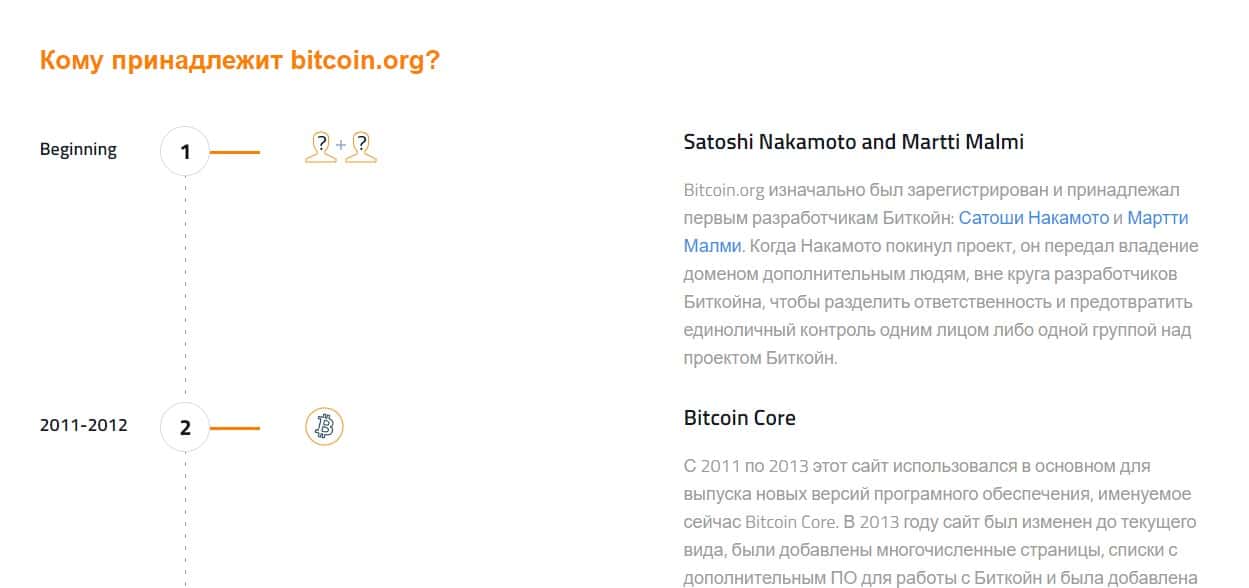Click the "Bitcoin Core" section heading
The height and width of the screenshot is (588, 1249).
739,417
